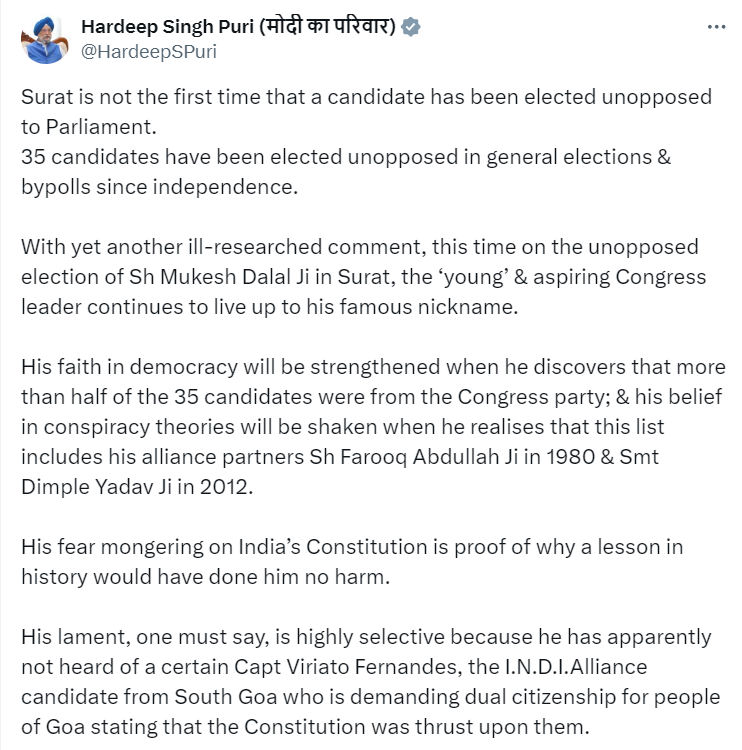Open the @HardeepSPuri handle link

(149, 52)
